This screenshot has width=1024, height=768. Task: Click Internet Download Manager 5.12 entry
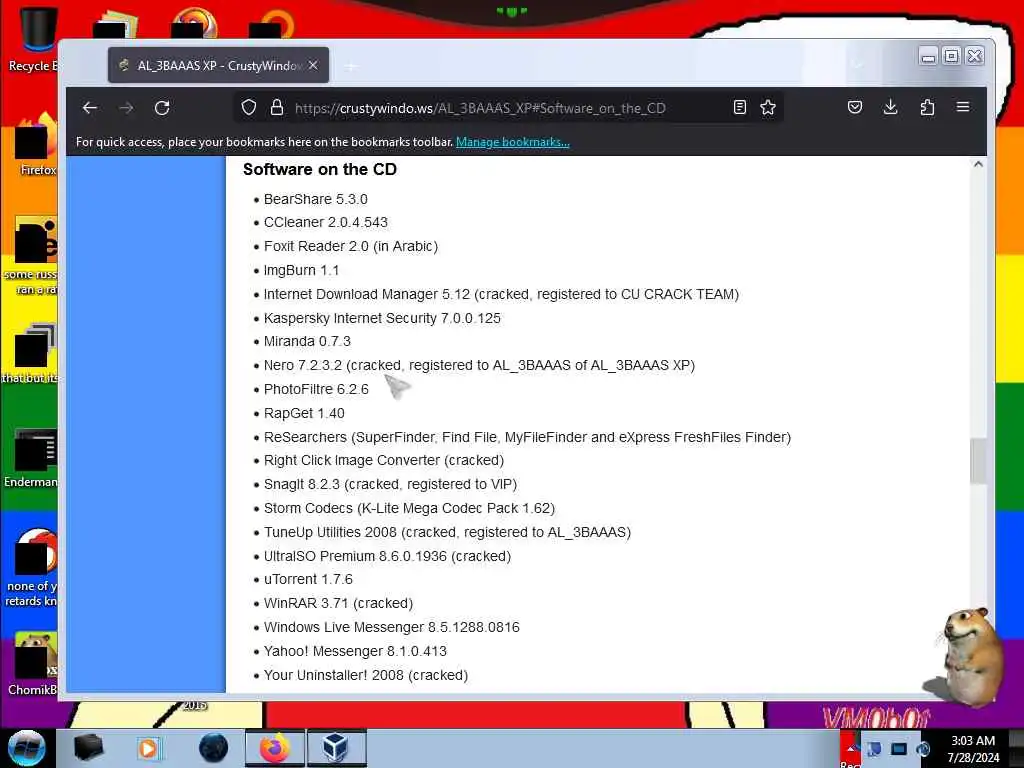pyautogui.click(x=501, y=295)
